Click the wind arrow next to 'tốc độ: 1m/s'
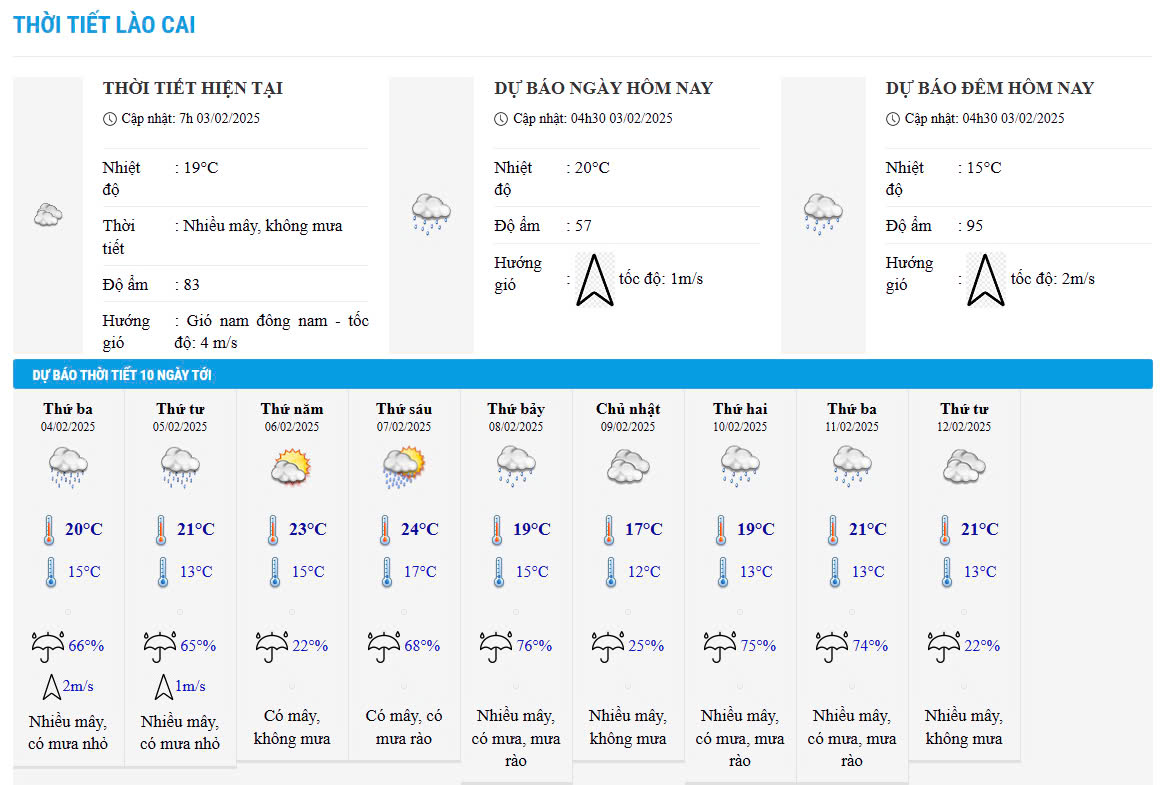Screen dimensions: 1164x785 pyautogui.click(x=595, y=280)
